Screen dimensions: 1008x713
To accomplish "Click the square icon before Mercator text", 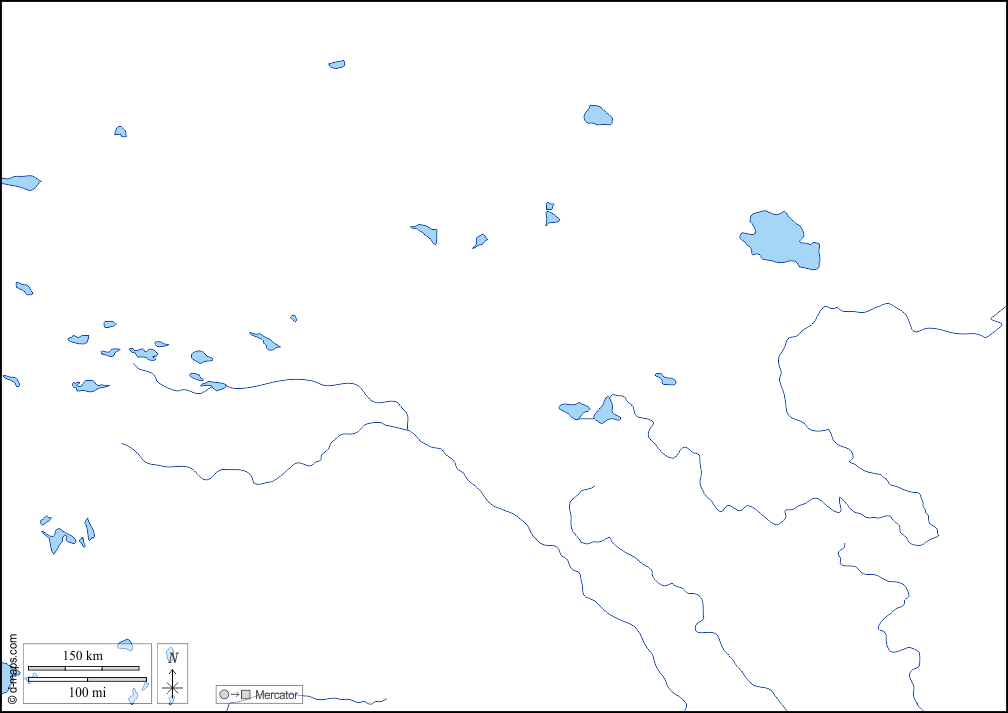I will [246, 694].
